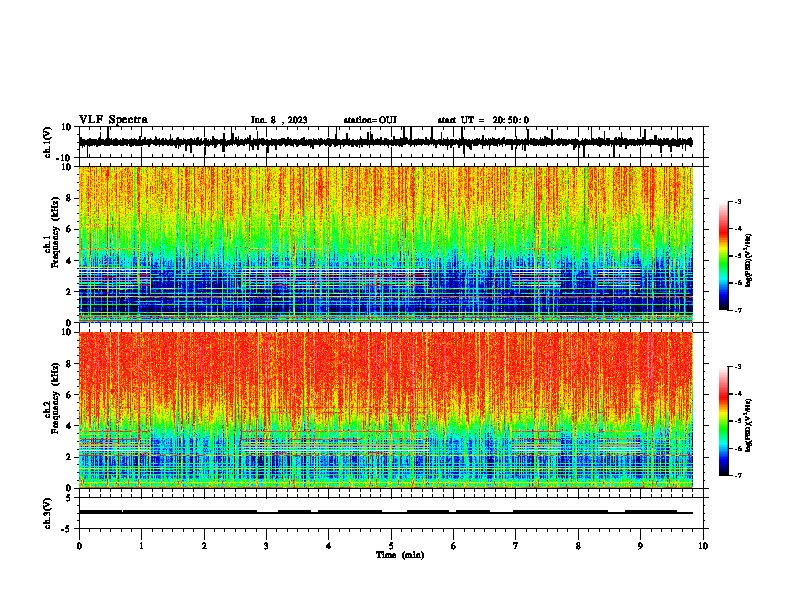Click the time axis tick label '9'

tap(640, 546)
